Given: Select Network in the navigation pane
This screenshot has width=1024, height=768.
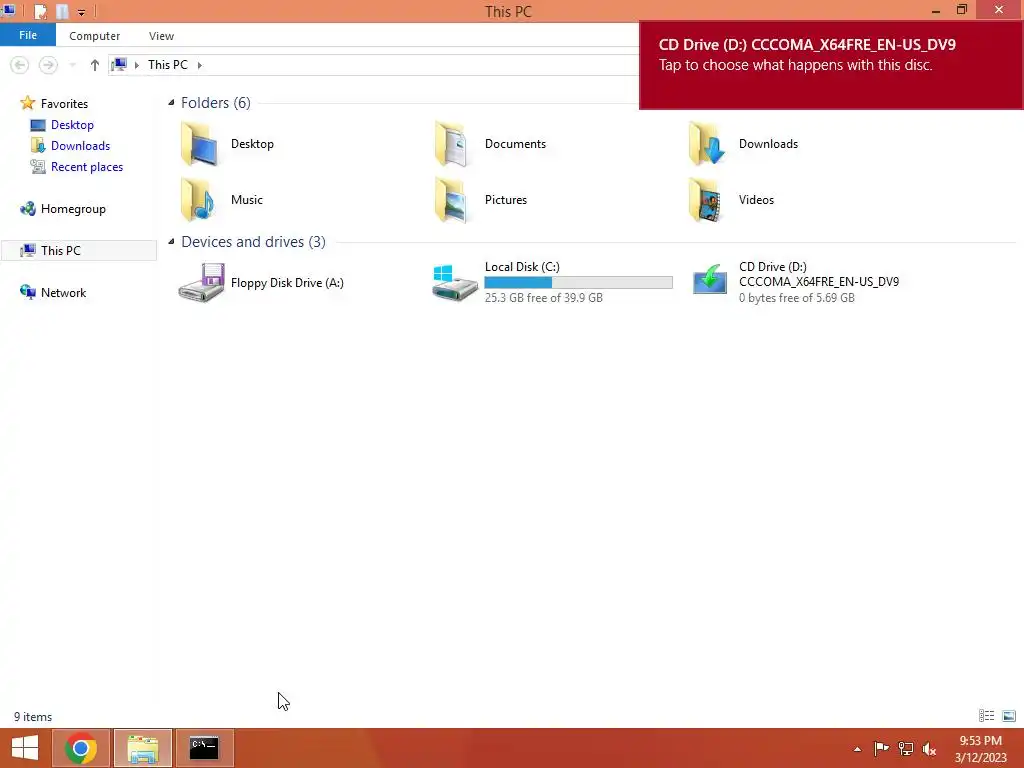Looking at the screenshot, I should 63,293.
